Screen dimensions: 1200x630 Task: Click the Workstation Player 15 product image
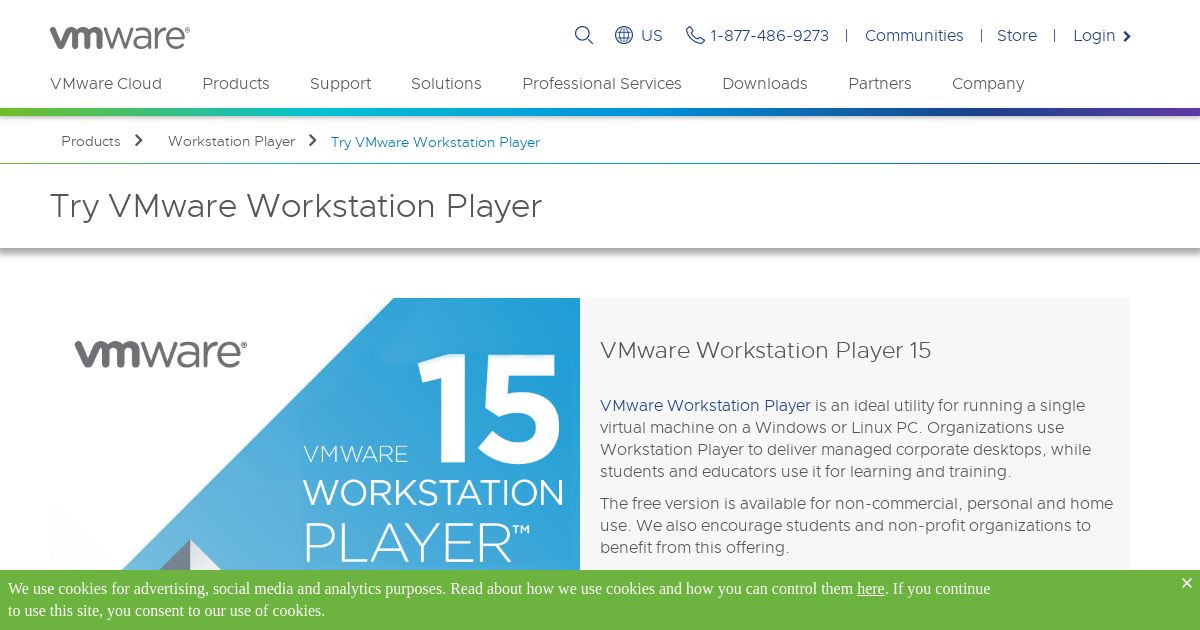(x=315, y=434)
